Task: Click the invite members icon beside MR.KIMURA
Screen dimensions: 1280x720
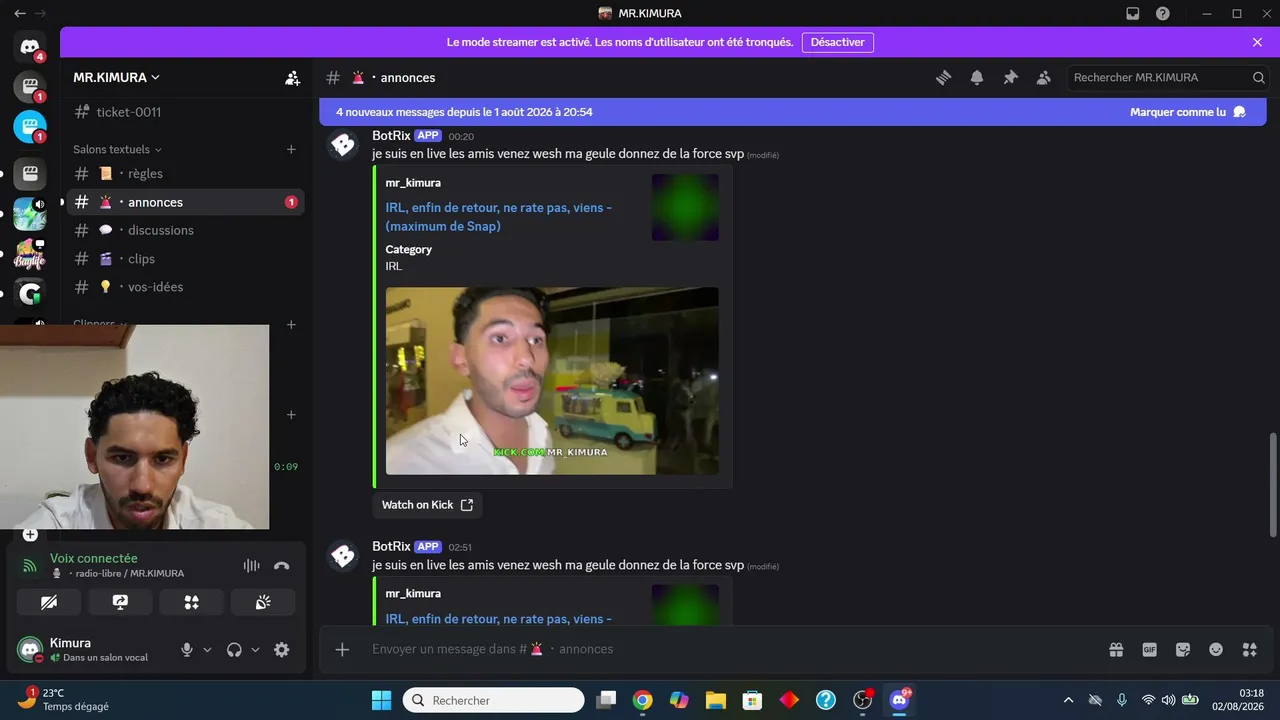Action: coord(292,77)
